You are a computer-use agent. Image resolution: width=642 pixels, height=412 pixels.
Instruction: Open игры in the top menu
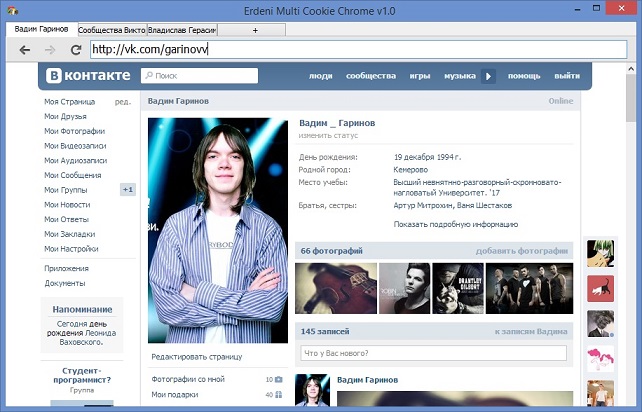pyautogui.click(x=420, y=76)
